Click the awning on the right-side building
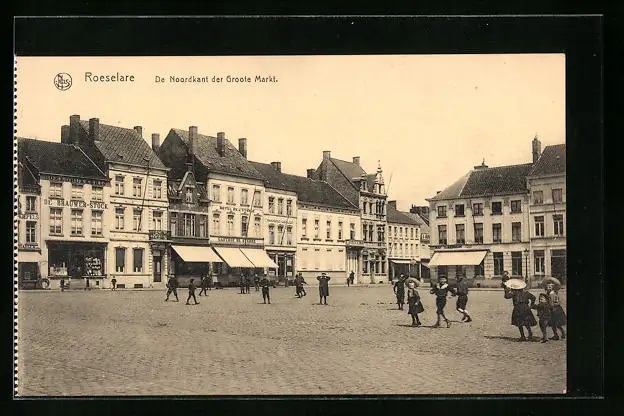The height and width of the screenshot is (416, 624). point(457,258)
